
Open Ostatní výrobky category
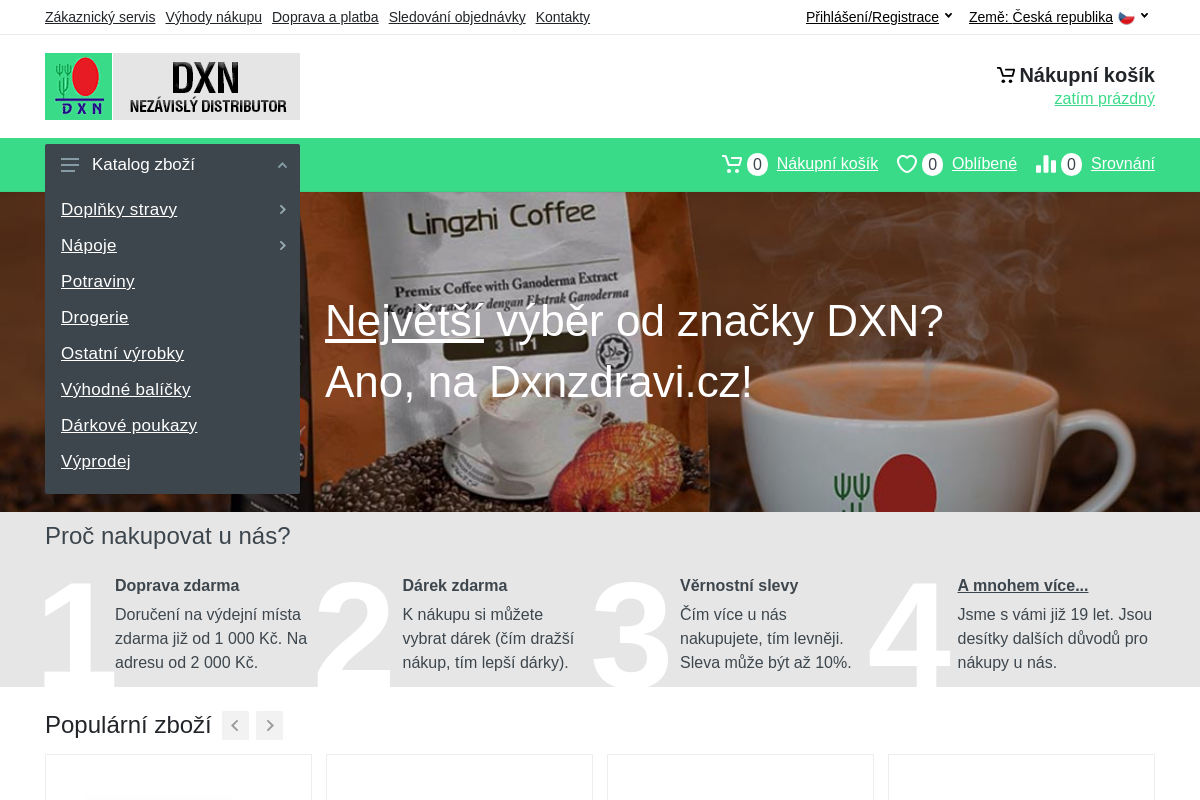[122, 353]
